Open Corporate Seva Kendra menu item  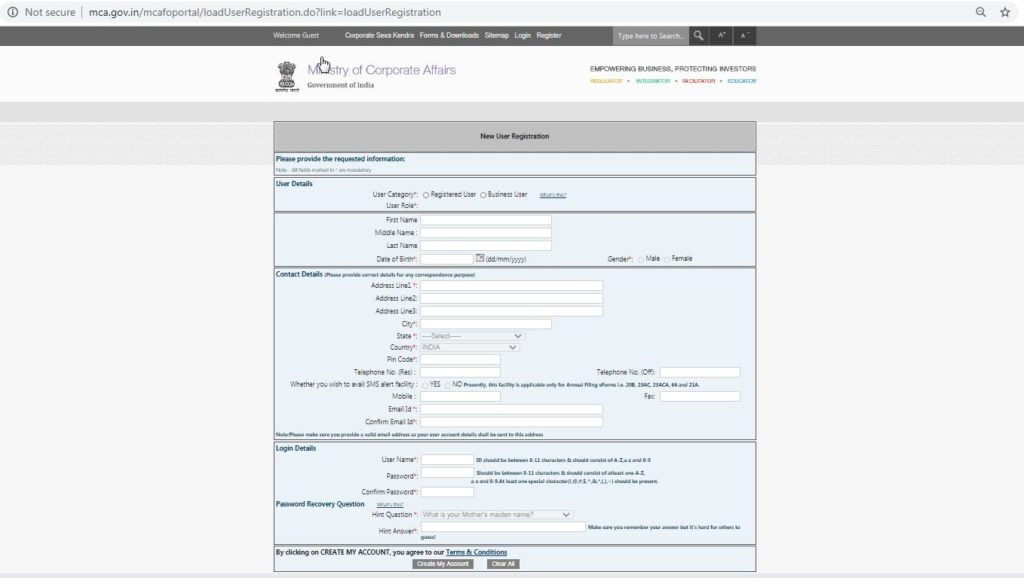pyautogui.click(x=379, y=35)
